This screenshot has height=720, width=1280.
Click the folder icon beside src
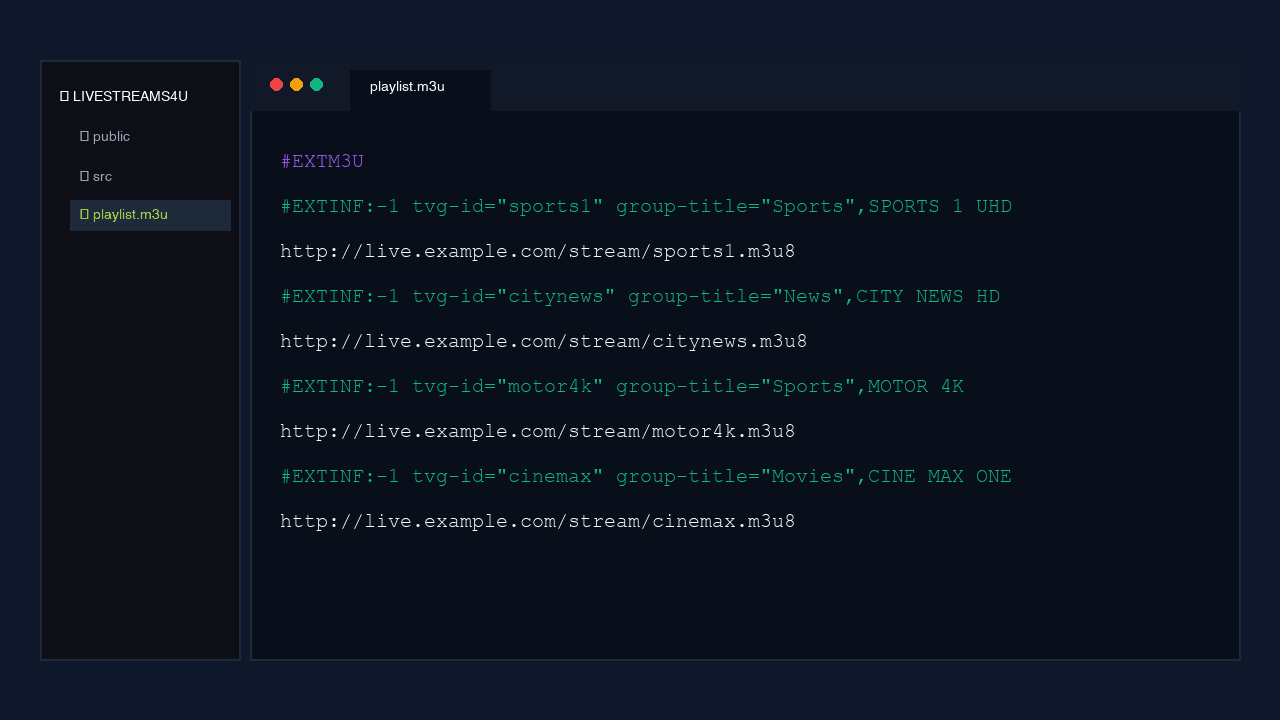tap(84, 176)
